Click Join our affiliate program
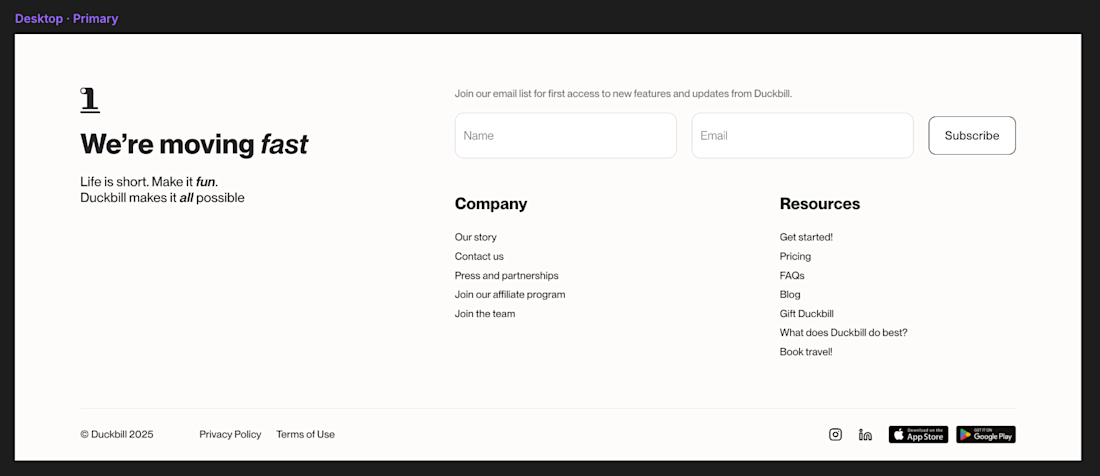Viewport: 1100px width, 476px height. coord(510,294)
